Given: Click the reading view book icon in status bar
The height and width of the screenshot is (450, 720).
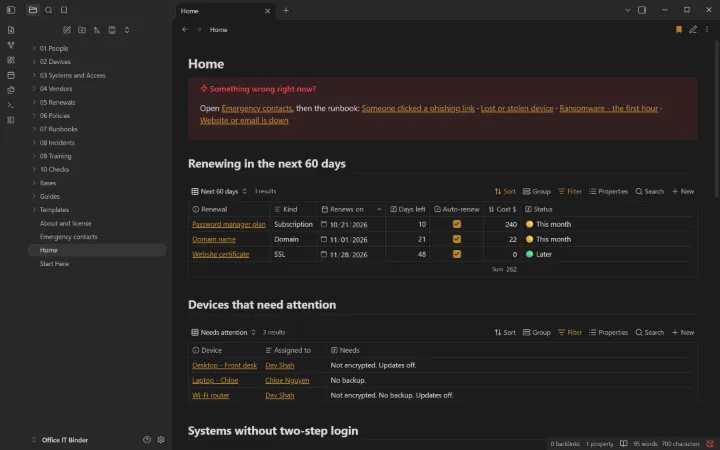Looking at the screenshot, I should click(x=624, y=444).
